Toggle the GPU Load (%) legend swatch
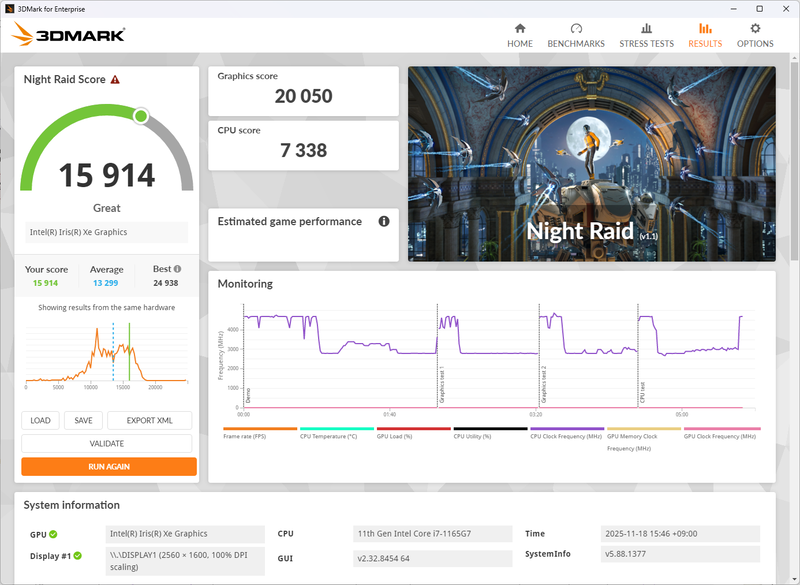The image size is (800, 585). [x=414, y=429]
